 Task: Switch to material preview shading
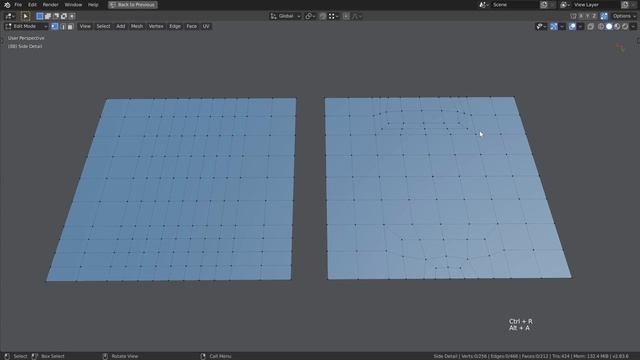pyautogui.click(x=617, y=27)
